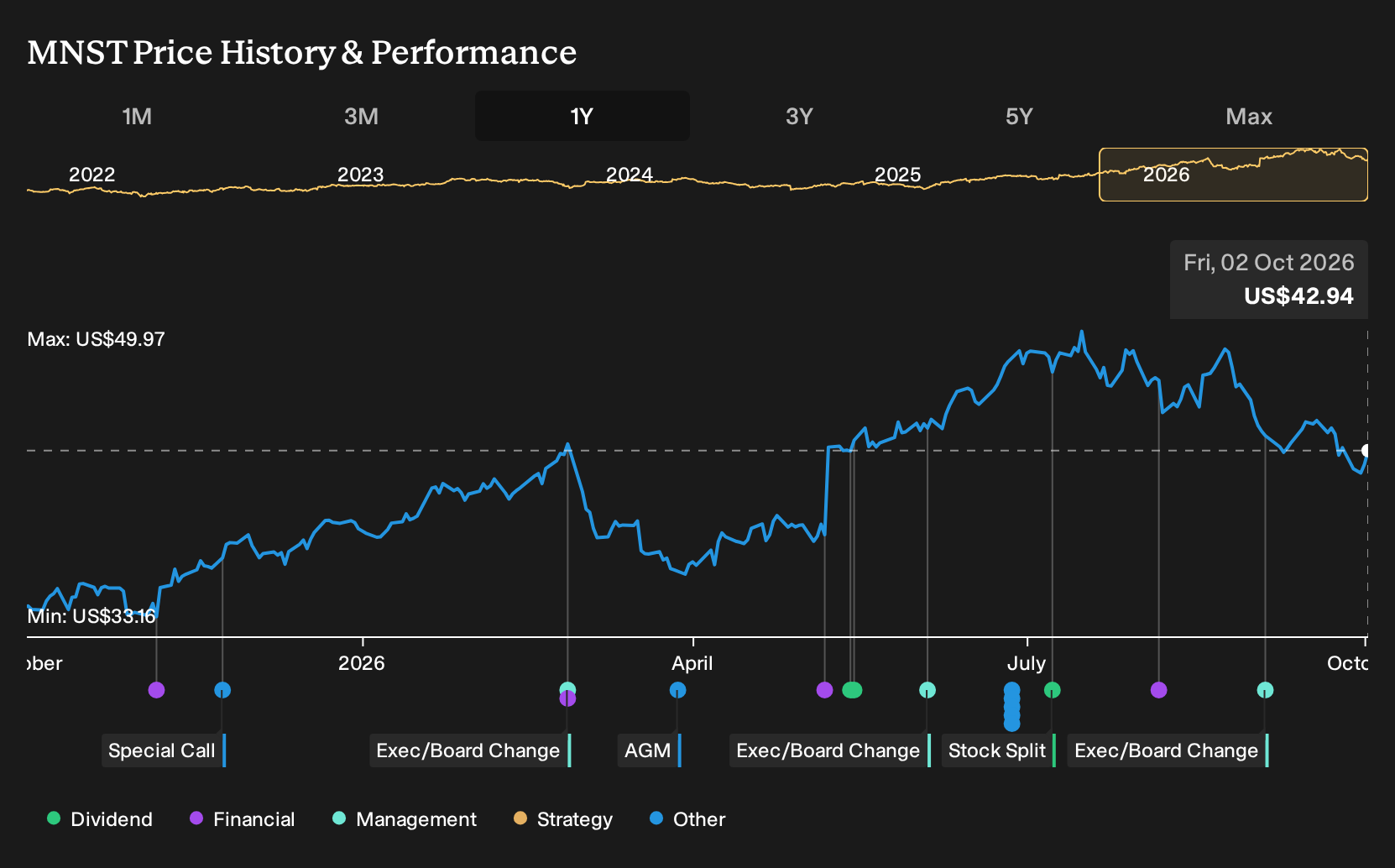Click the US$42.94 price tooltip
The image size is (1395, 868).
tap(1269, 280)
